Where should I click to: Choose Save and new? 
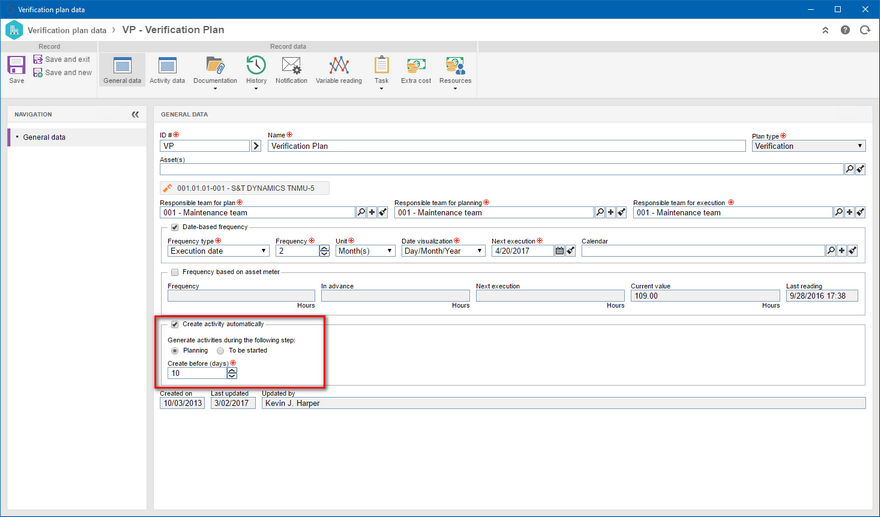tap(62, 73)
